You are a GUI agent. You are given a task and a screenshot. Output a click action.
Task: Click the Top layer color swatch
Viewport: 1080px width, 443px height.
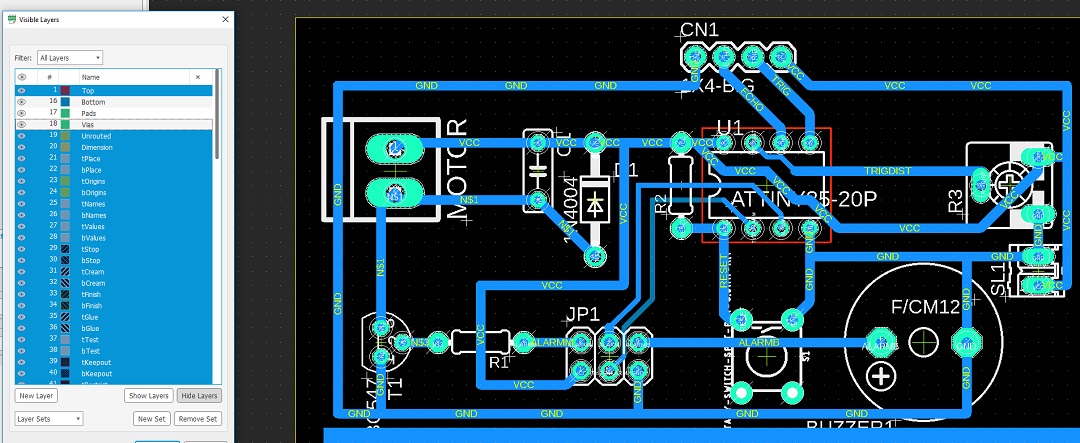coord(65,90)
